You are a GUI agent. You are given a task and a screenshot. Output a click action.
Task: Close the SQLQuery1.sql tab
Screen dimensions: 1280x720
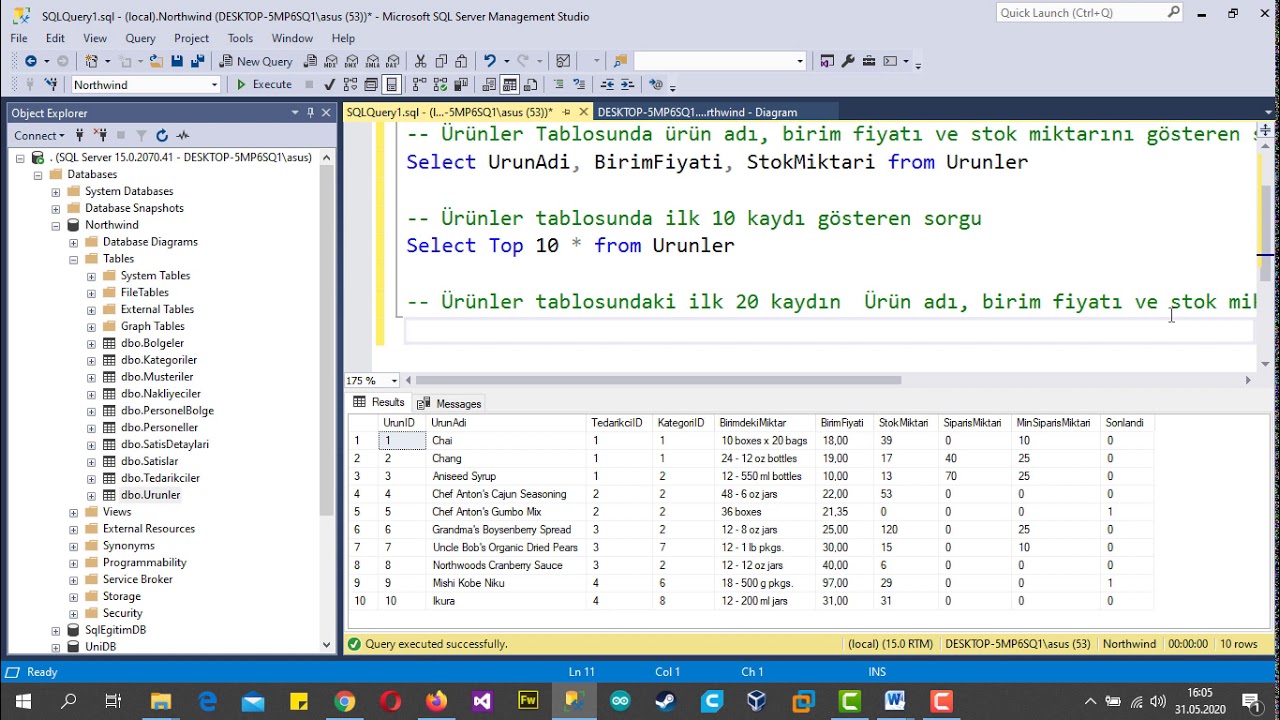pos(584,112)
